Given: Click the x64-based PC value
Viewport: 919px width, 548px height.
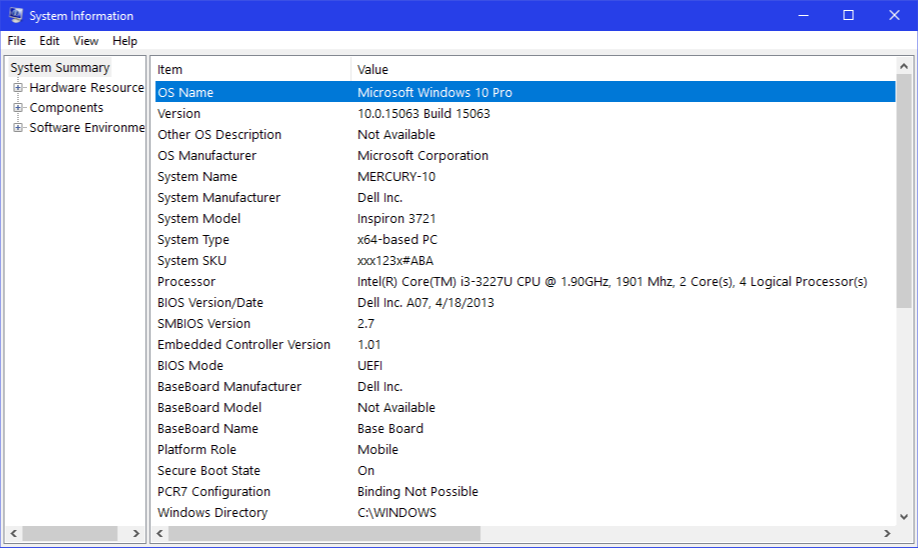Looking at the screenshot, I should (x=397, y=240).
